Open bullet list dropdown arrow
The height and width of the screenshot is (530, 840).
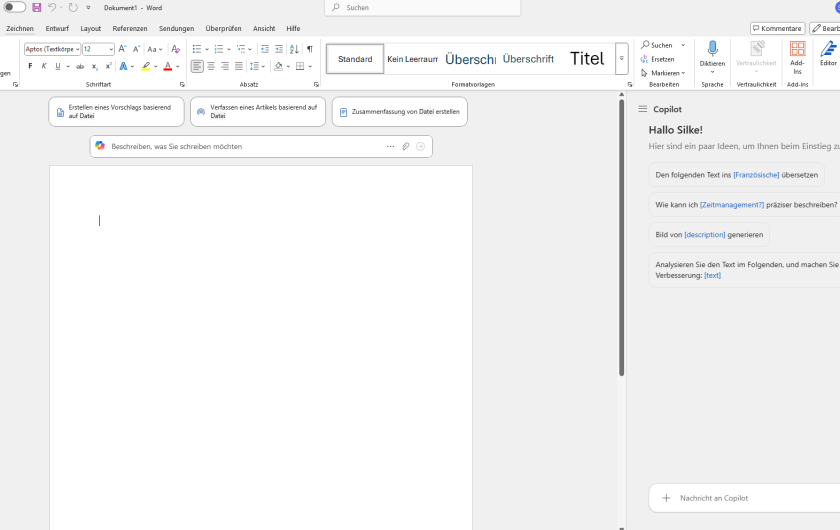207,49
